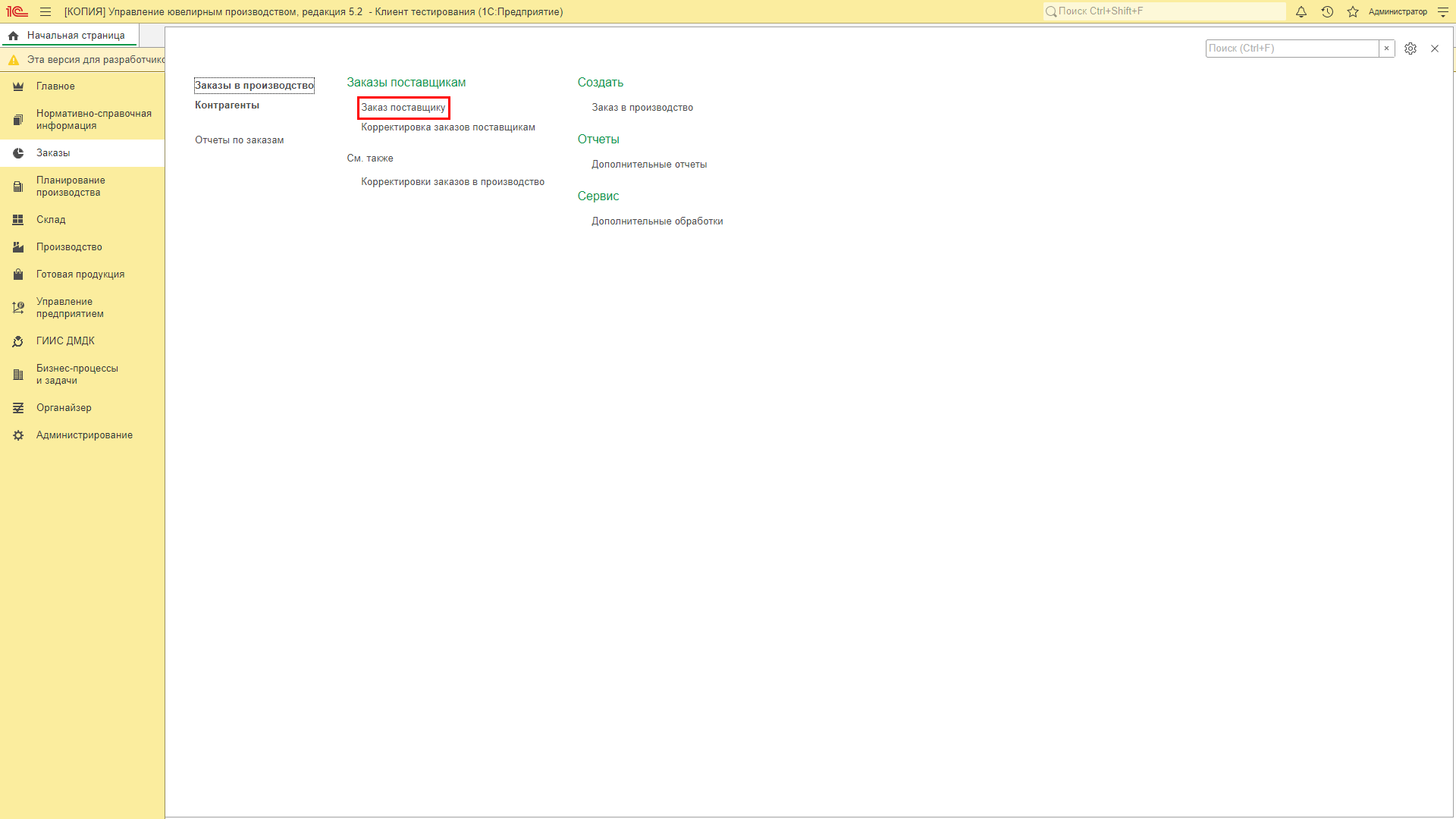This screenshot has height=819, width=1456.
Task: Clear the panel search field
Action: point(1386,49)
